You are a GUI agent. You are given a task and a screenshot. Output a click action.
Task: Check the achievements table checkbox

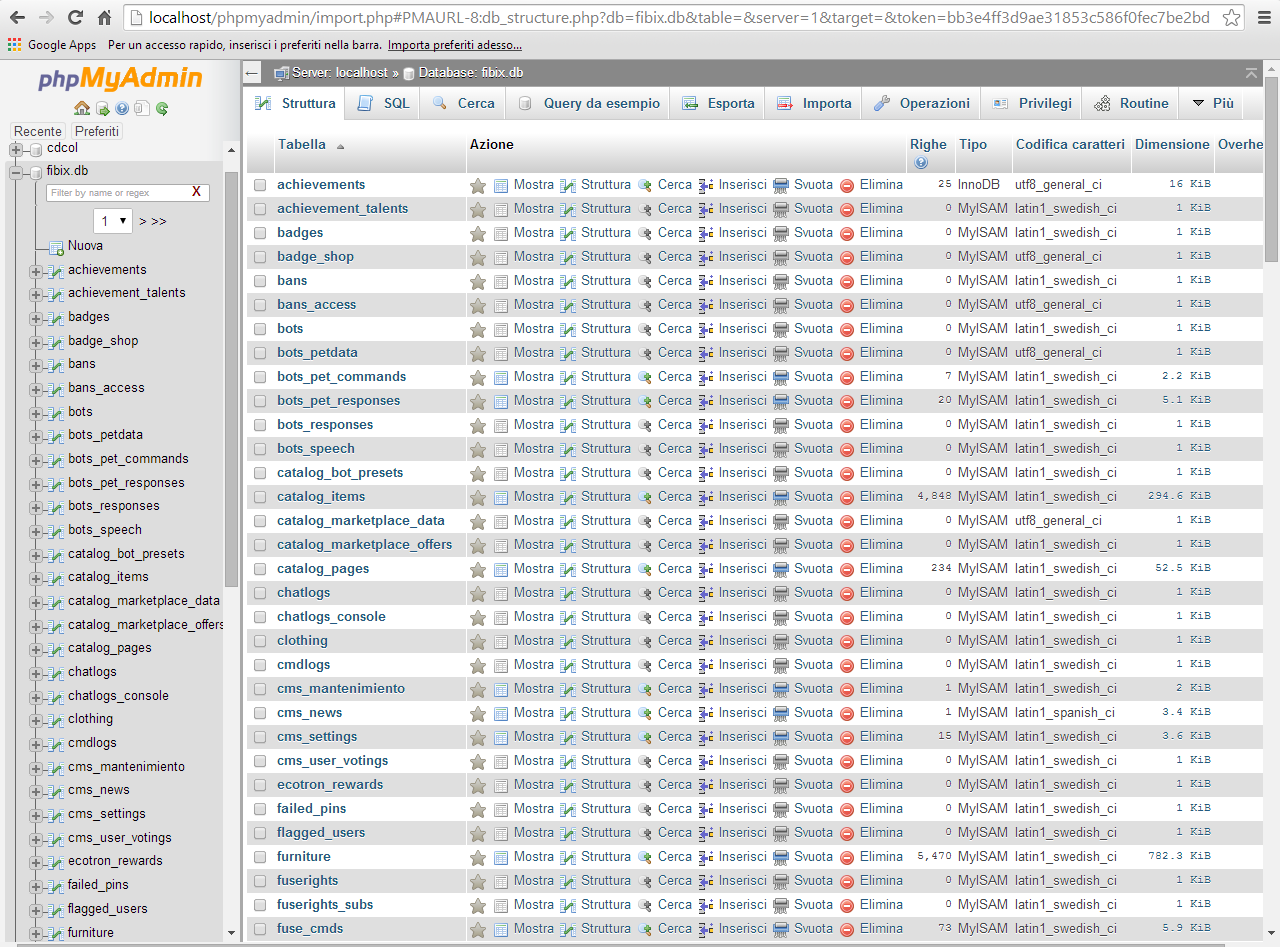(260, 185)
